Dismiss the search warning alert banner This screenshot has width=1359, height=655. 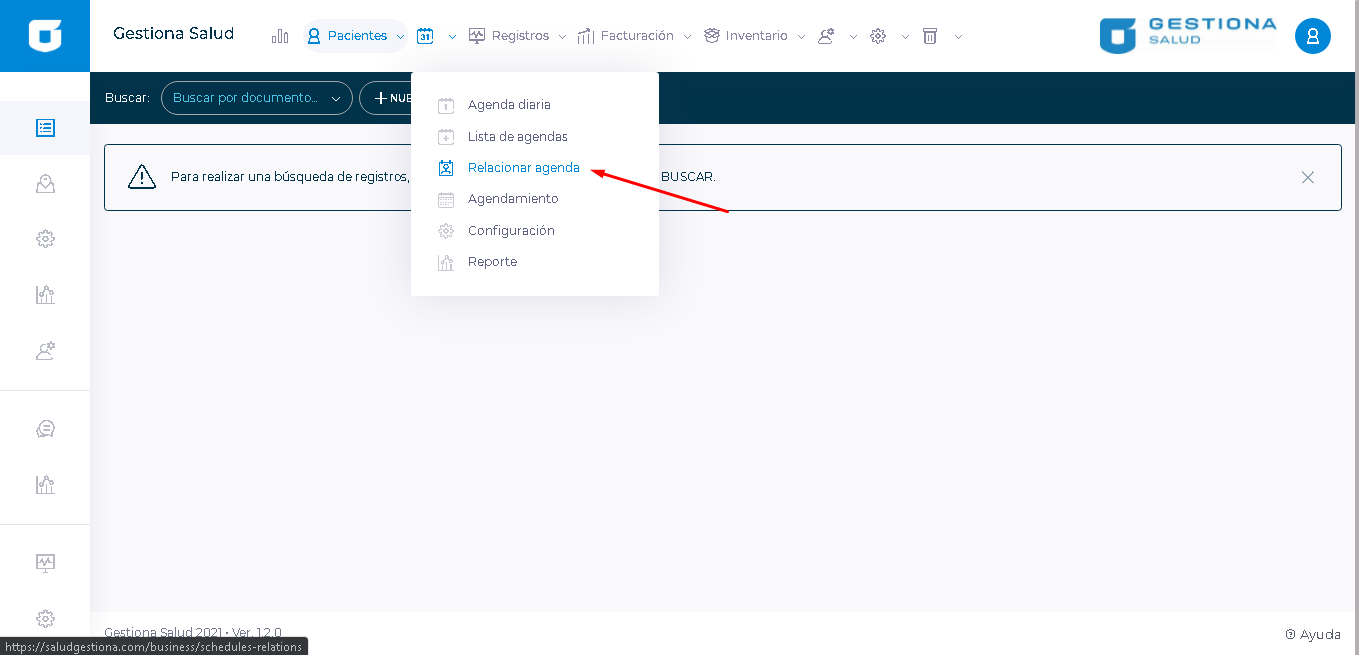1307,177
